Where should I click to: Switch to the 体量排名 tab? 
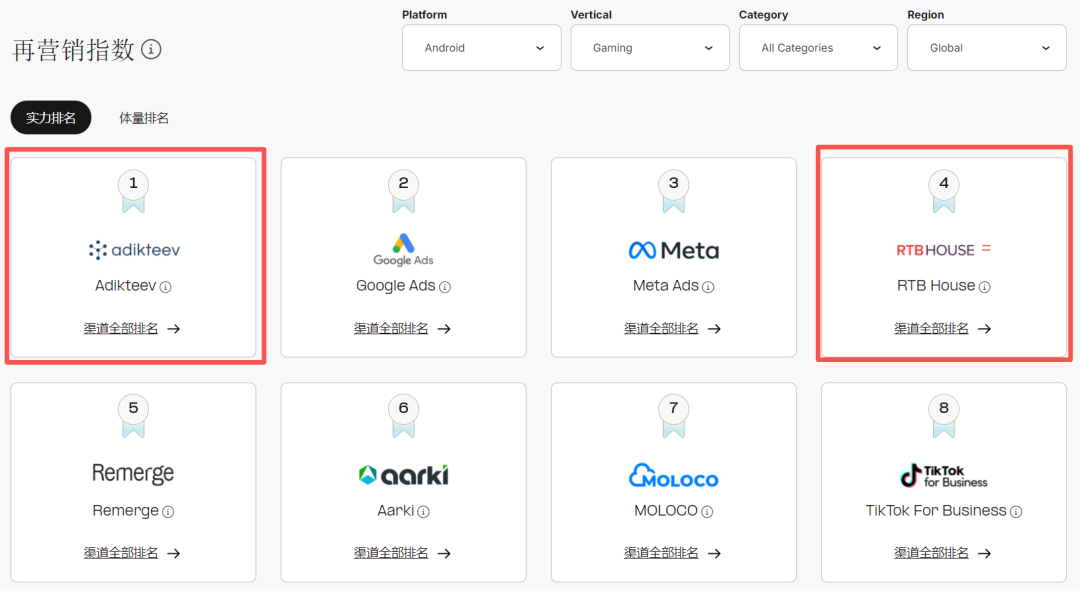pos(143,118)
